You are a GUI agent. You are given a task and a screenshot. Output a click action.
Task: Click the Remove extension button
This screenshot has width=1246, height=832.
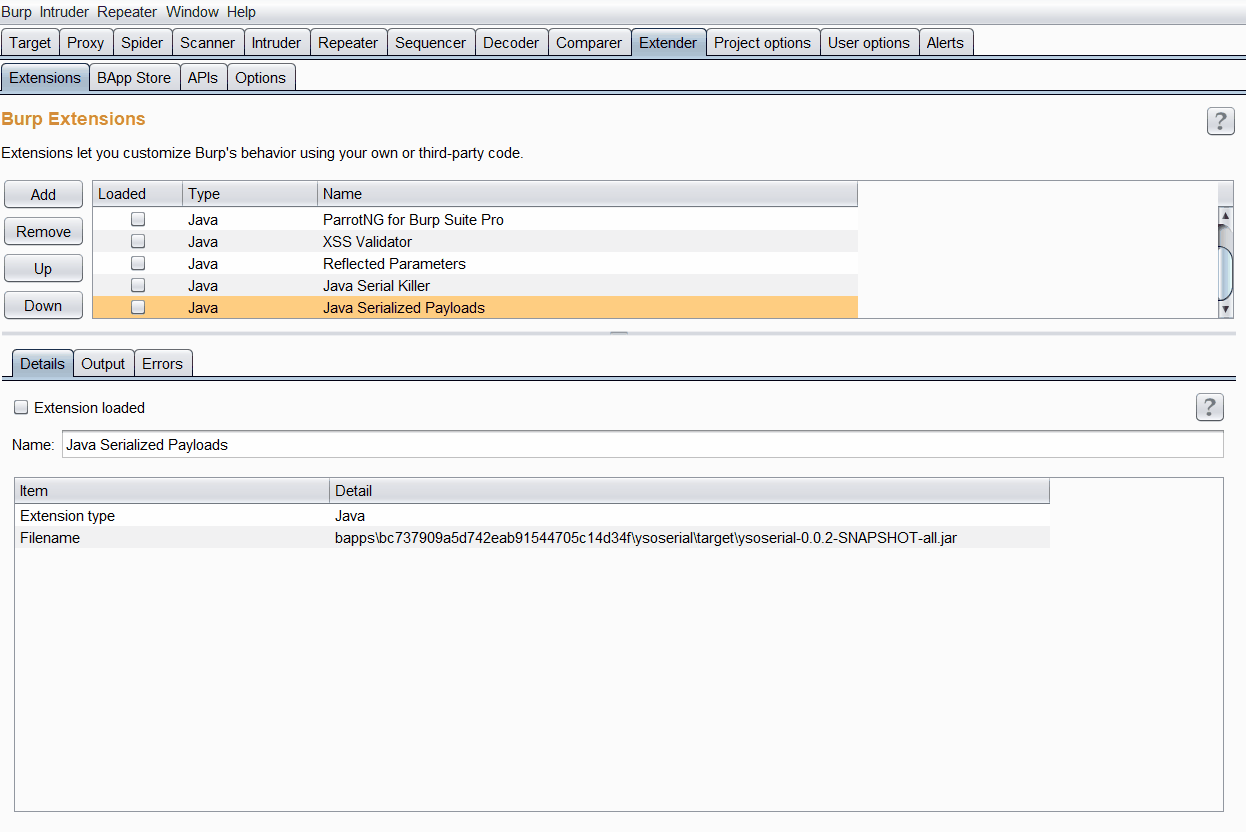pos(43,231)
